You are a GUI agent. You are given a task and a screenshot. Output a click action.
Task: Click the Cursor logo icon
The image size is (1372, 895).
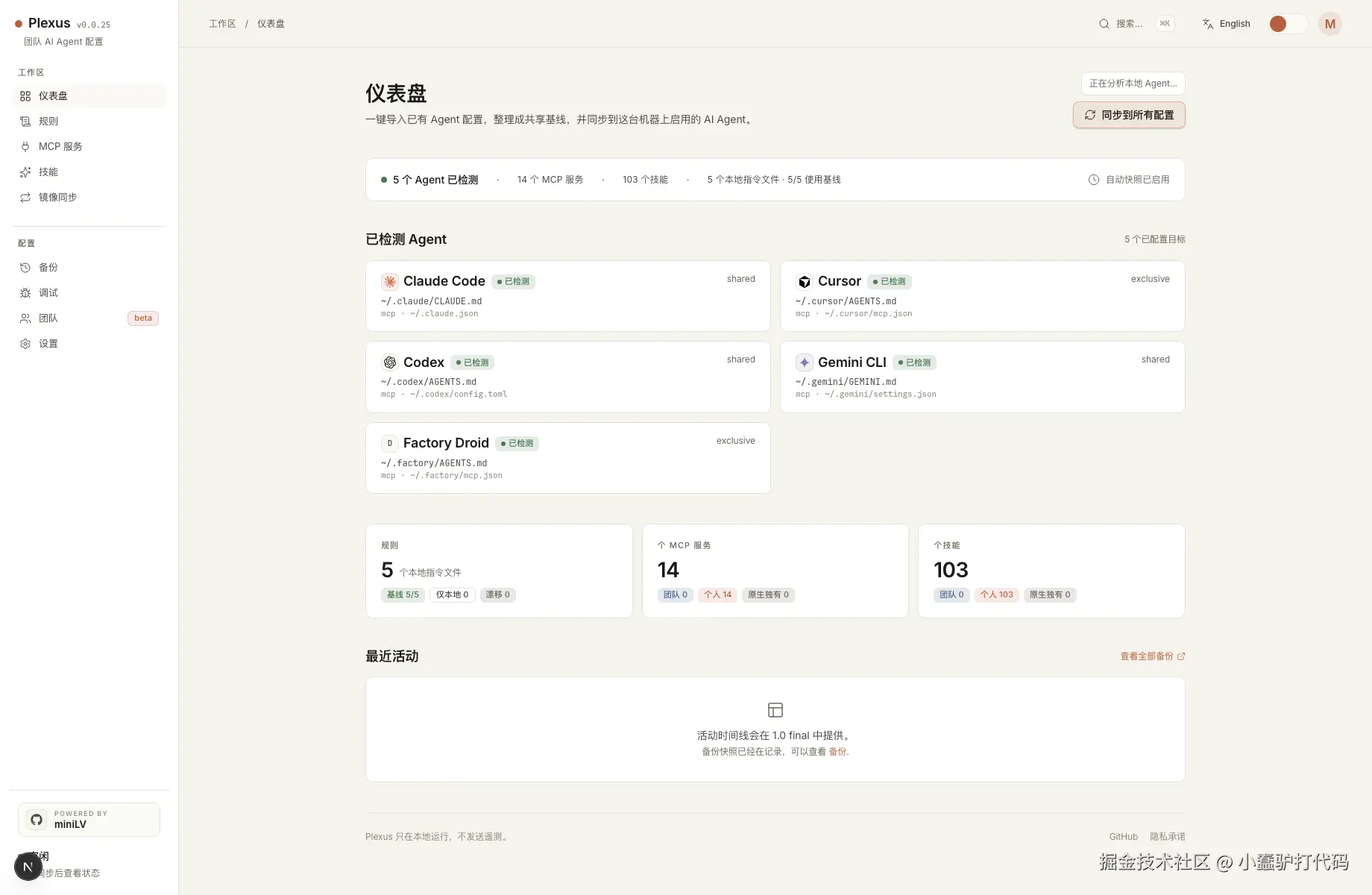point(804,281)
